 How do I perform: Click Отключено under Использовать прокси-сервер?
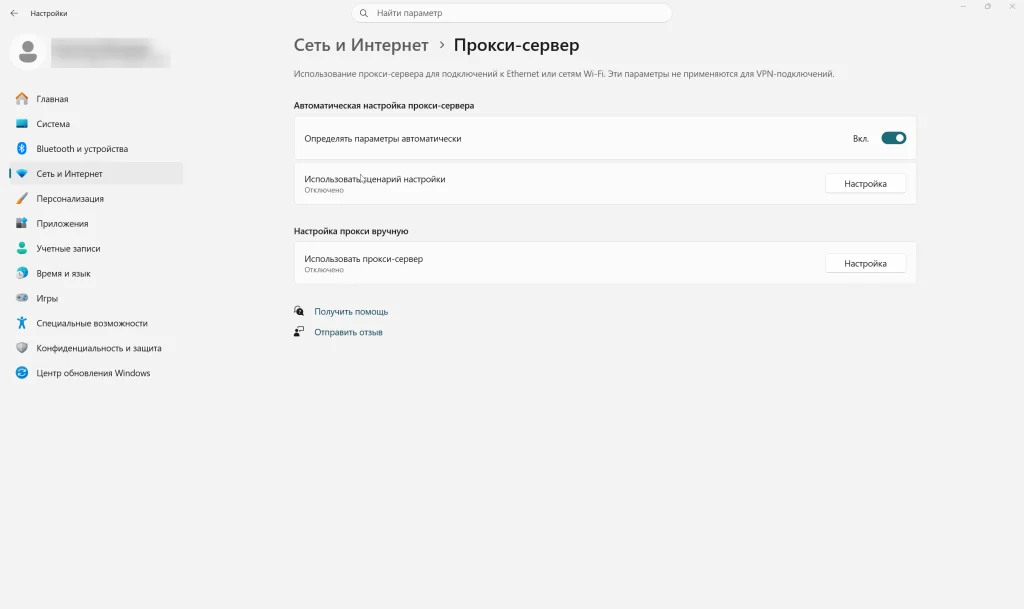[x=323, y=270]
